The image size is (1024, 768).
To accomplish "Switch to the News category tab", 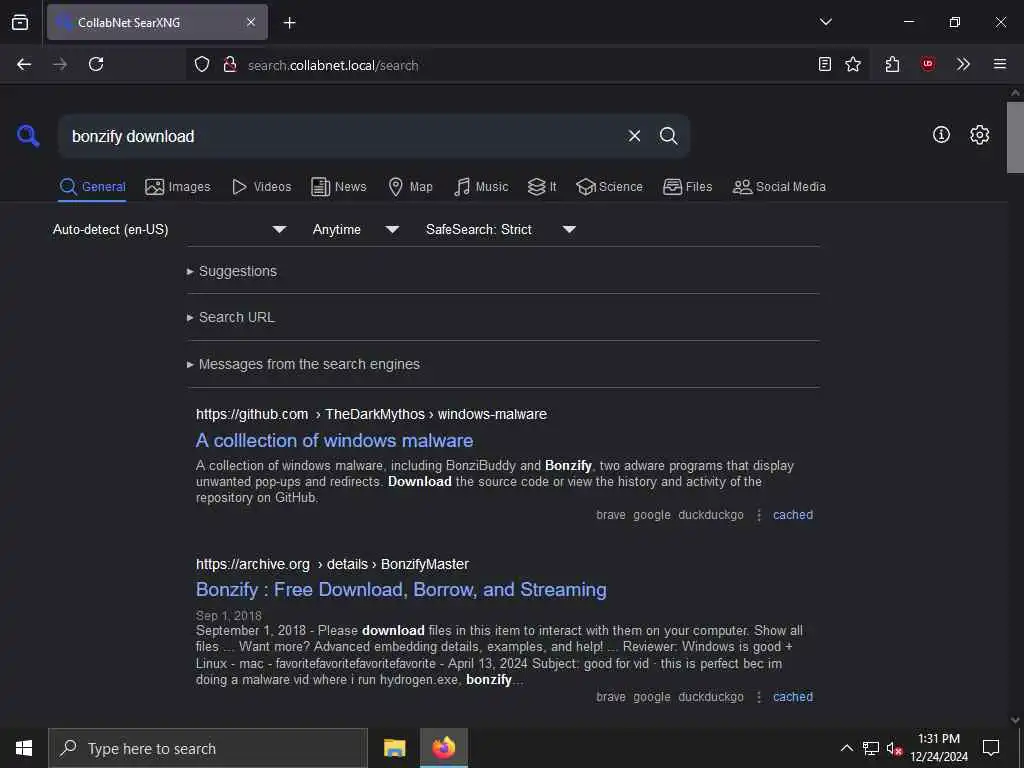I will pyautogui.click(x=339, y=187).
